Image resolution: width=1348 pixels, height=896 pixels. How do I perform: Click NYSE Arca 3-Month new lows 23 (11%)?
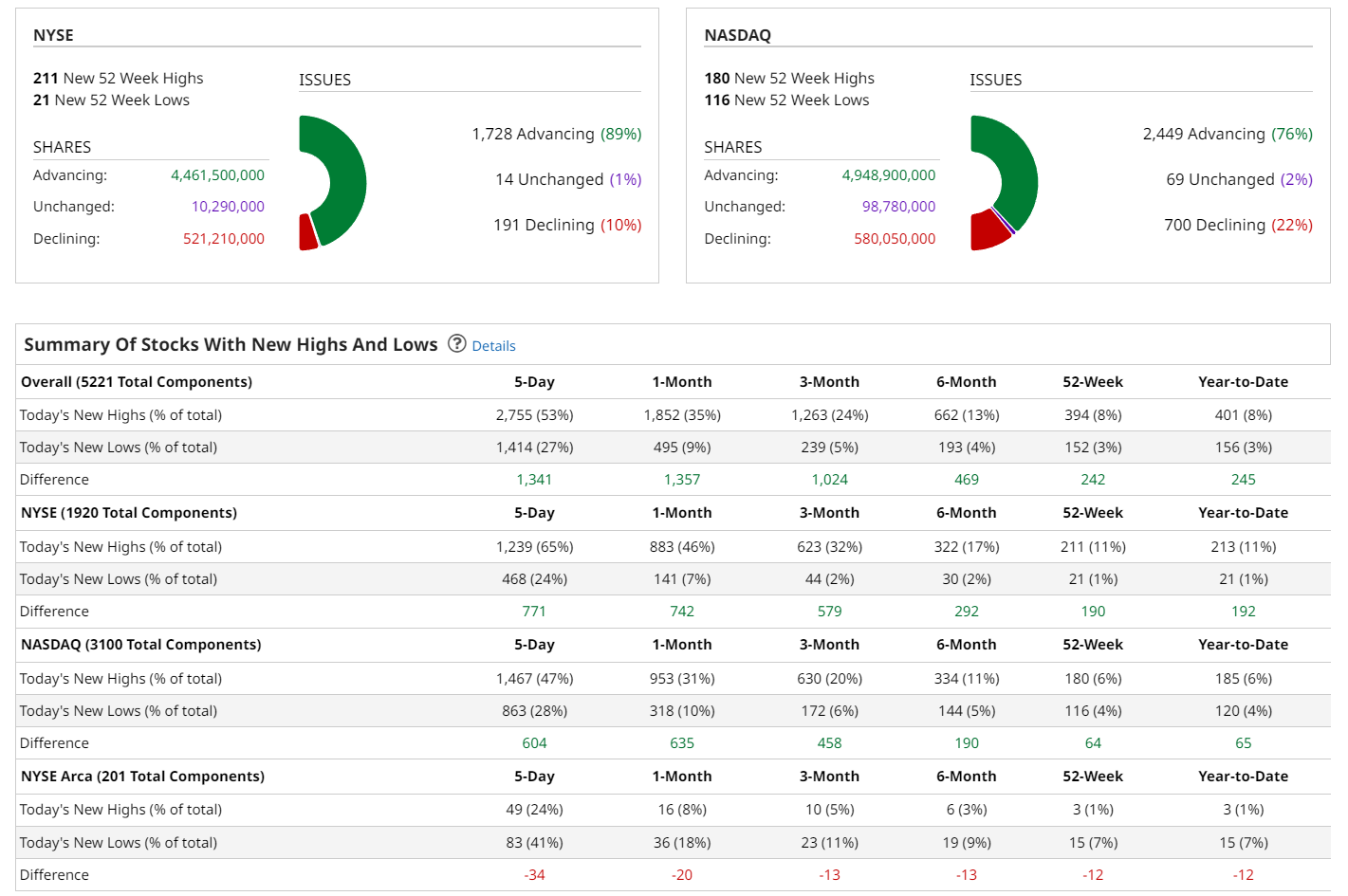(830, 843)
